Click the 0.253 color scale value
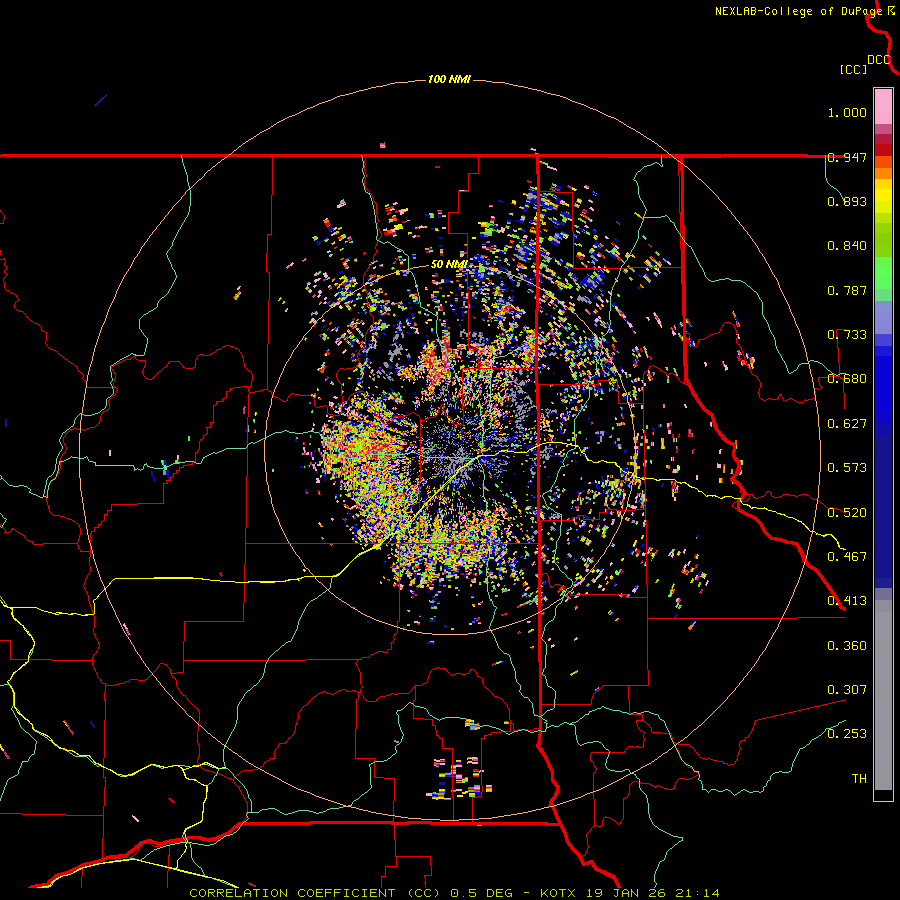This screenshot has height=900, width=900. 847,734
